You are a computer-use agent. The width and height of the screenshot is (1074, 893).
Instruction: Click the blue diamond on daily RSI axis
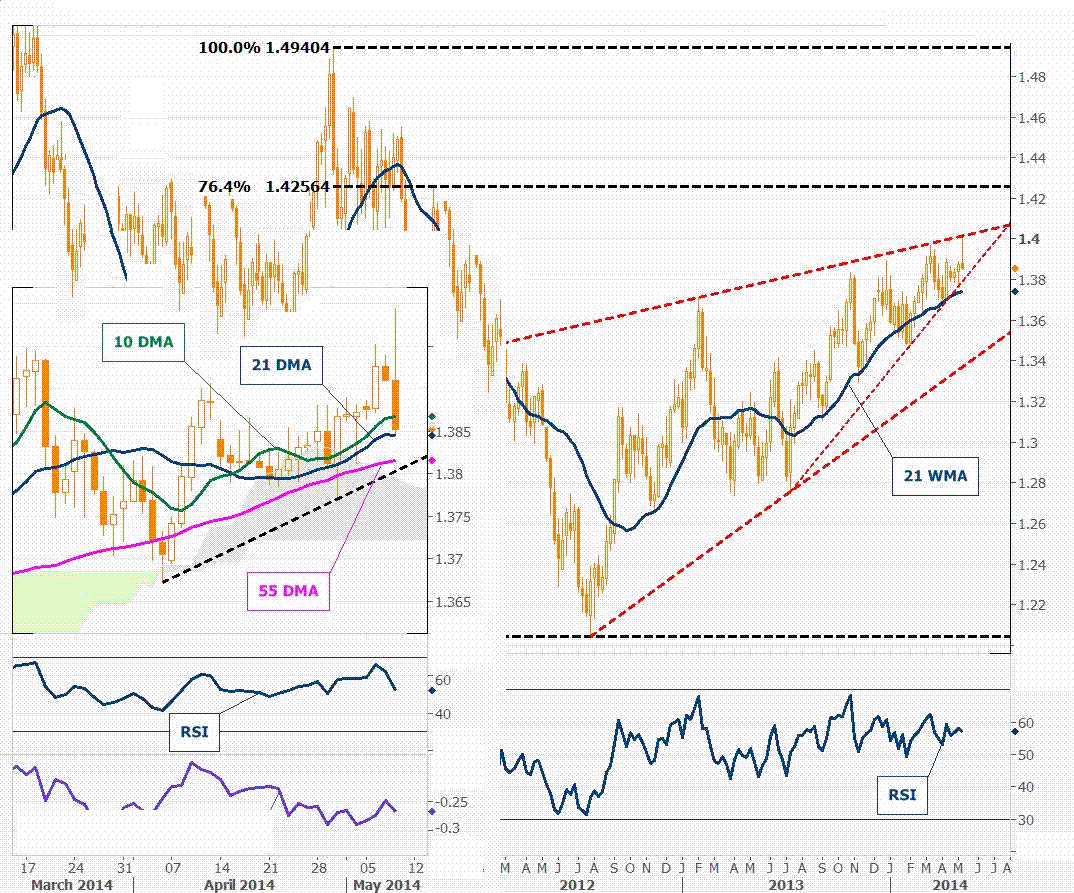coord(431,690)
